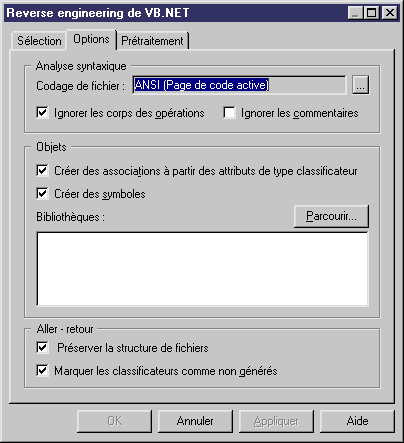Screen dimensions: 404x443
Task: Open file encoding ellipsis browse button
Action: (360, 85)
